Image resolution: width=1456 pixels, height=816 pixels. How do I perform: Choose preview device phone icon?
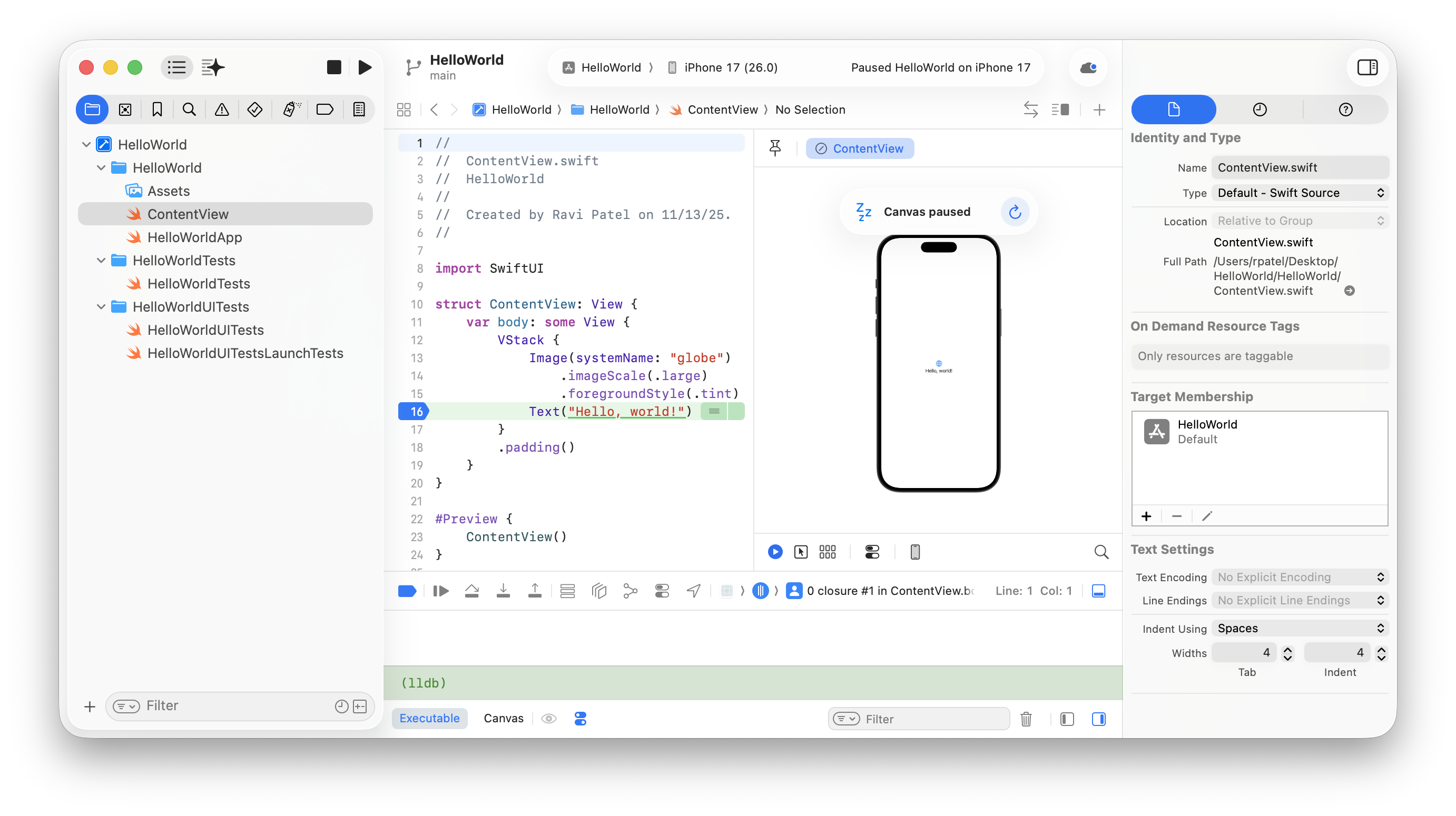pos(914,552)
